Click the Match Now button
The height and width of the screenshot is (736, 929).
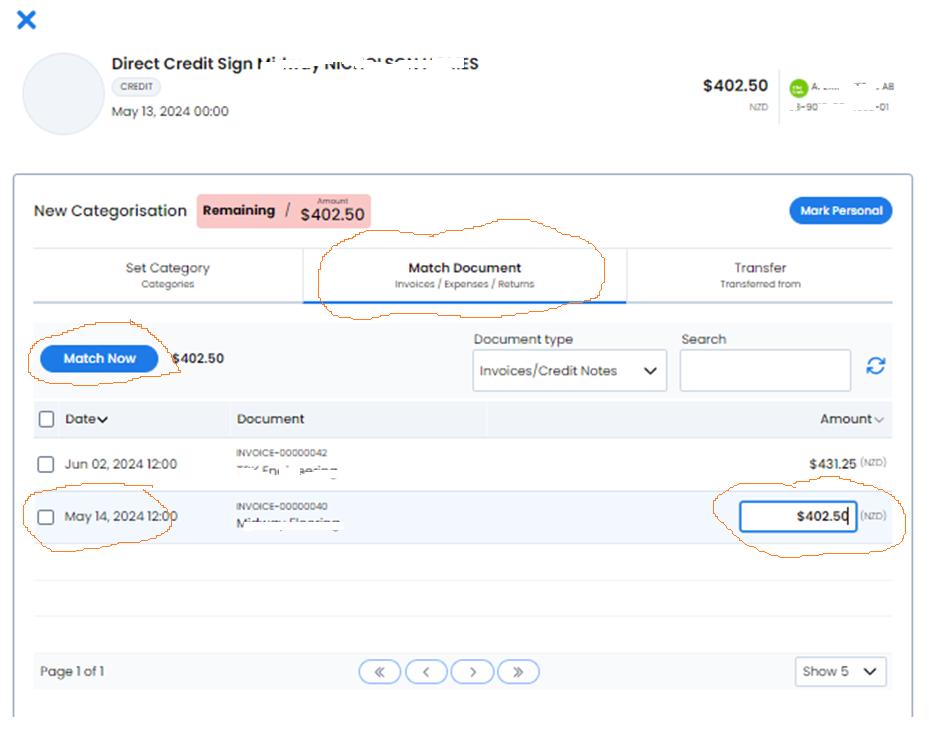click(x=99, y=359)
